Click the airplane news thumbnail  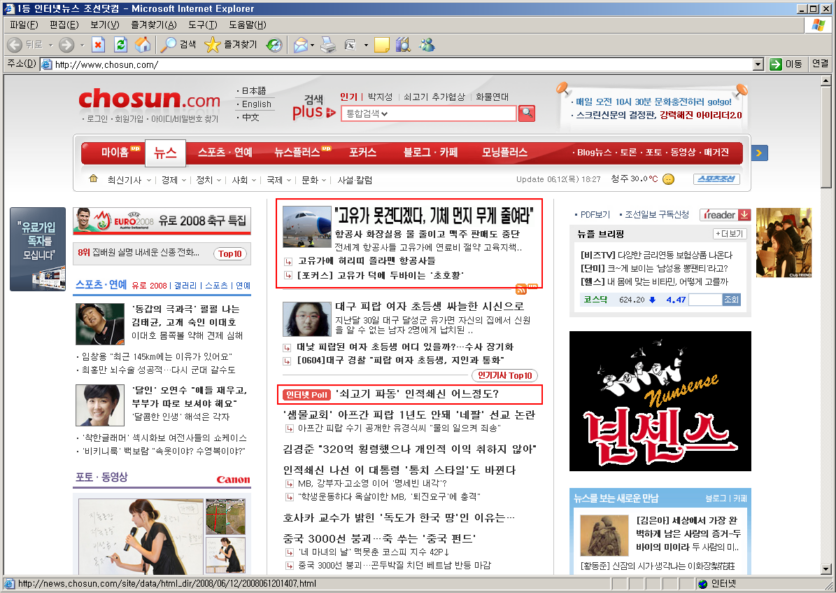point(307,227)
